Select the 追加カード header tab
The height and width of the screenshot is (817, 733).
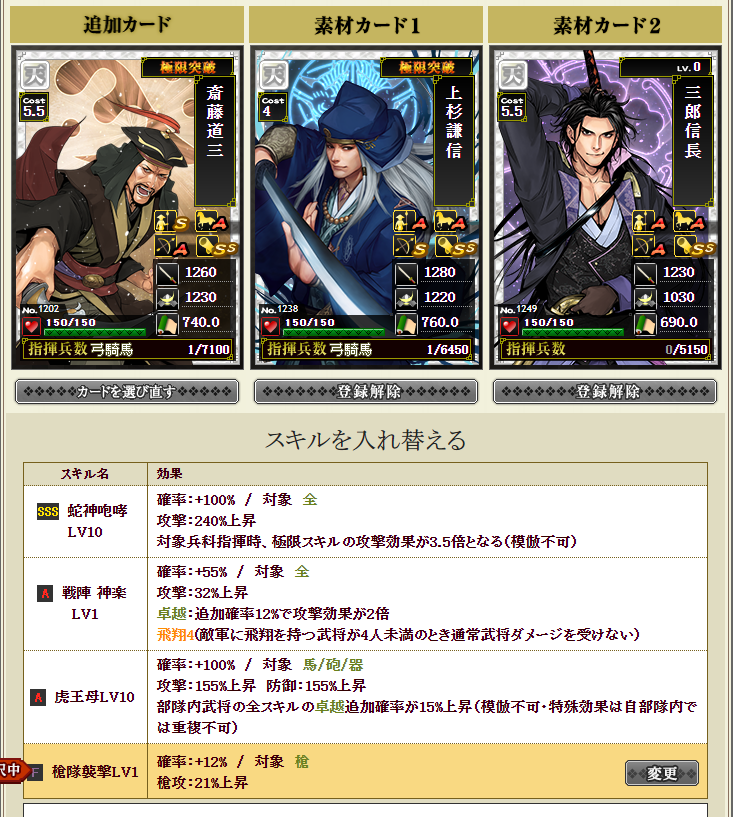[127, 24]
